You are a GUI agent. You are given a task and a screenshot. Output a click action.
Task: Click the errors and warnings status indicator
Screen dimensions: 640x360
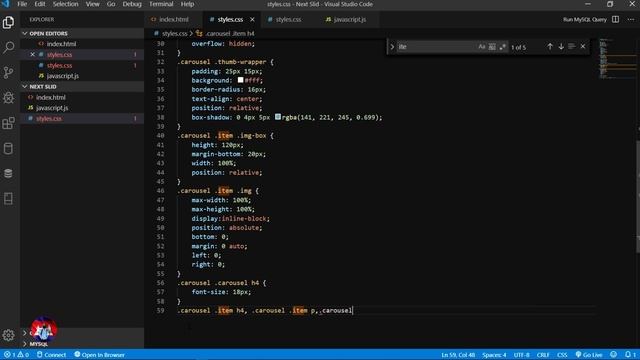[x=16, y=355]
